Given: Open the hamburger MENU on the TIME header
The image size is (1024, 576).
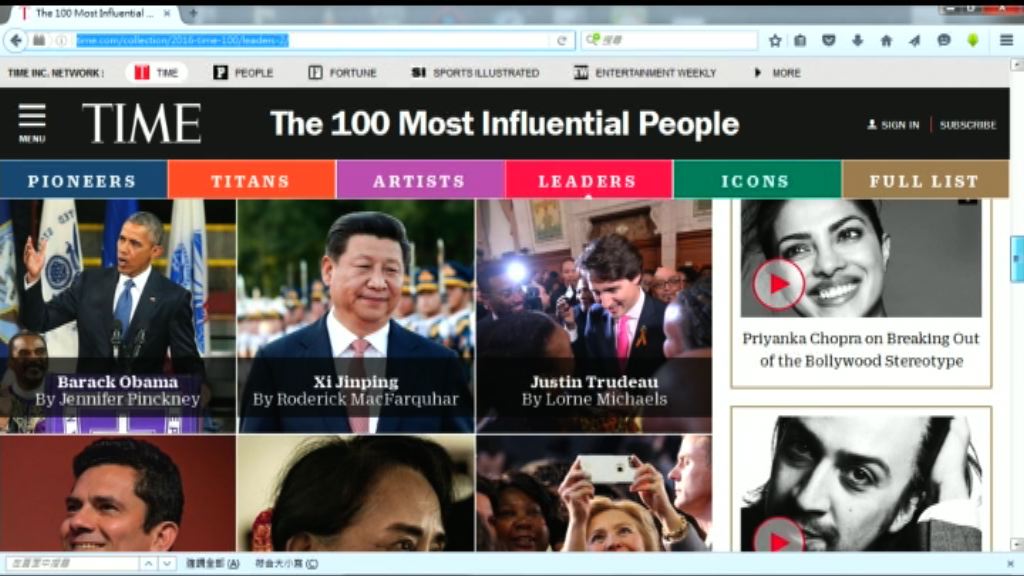Looking at the screenshot, I should pyautogui.click(x=32, y=123).
